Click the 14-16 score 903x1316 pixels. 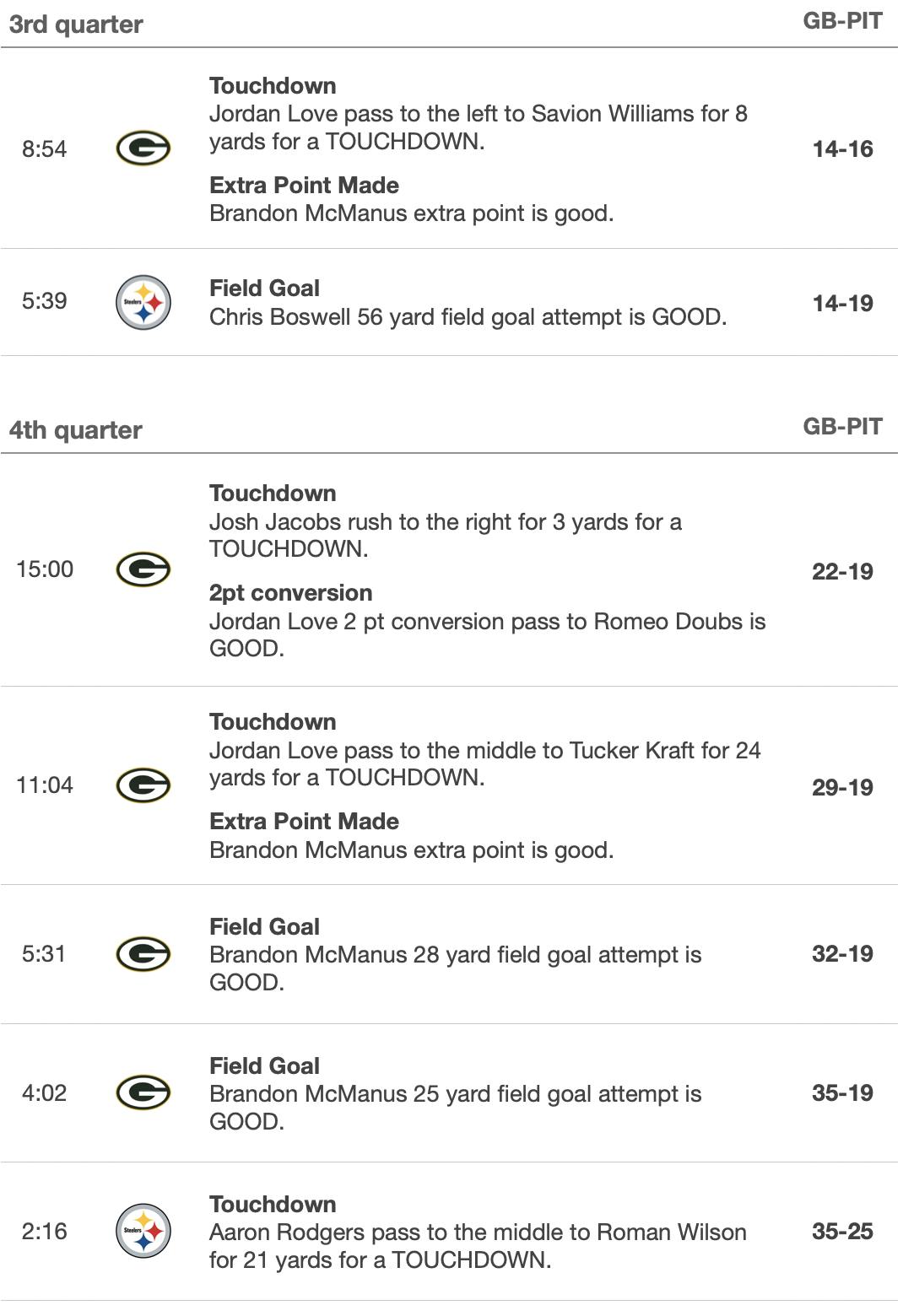(842, 149)
